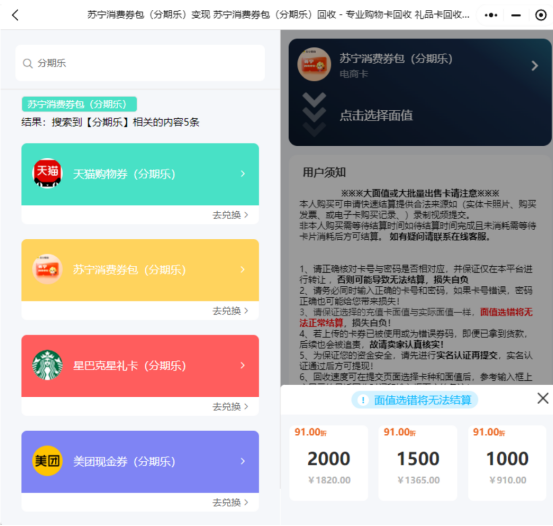553x526 pixels.
Task: Close the face value selection sheet
Action: [543, 398]
